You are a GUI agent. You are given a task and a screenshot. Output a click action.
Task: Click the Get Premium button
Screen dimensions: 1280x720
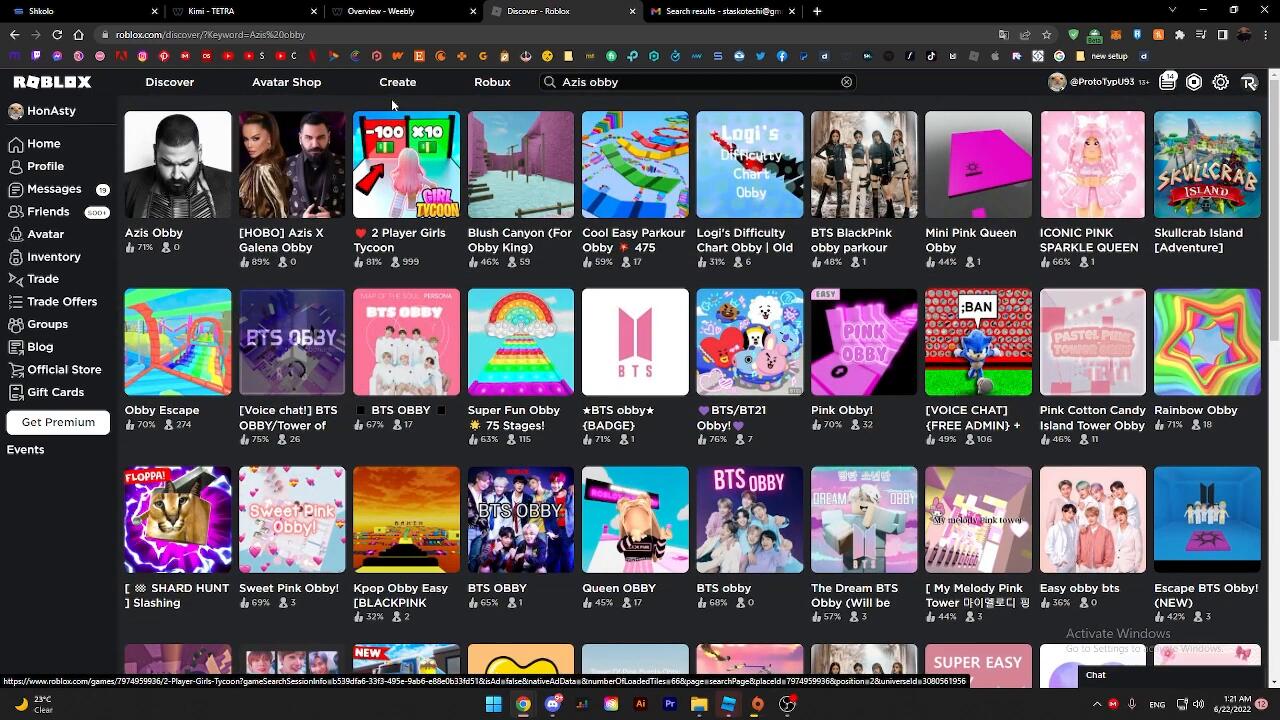58,422
